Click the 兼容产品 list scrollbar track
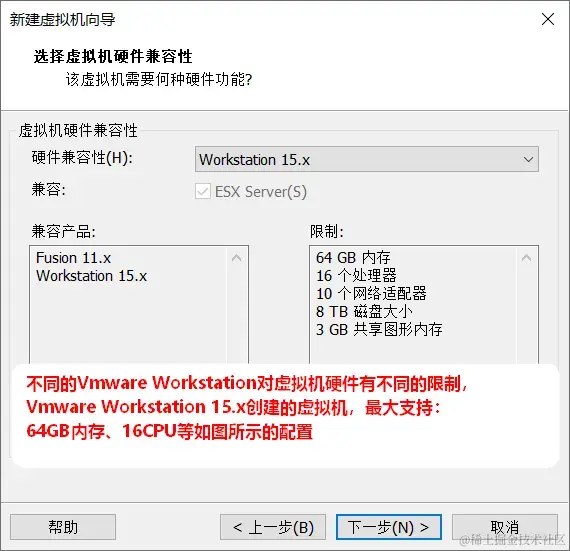Viewport: 570px width, 551px height. coord(237,315)
